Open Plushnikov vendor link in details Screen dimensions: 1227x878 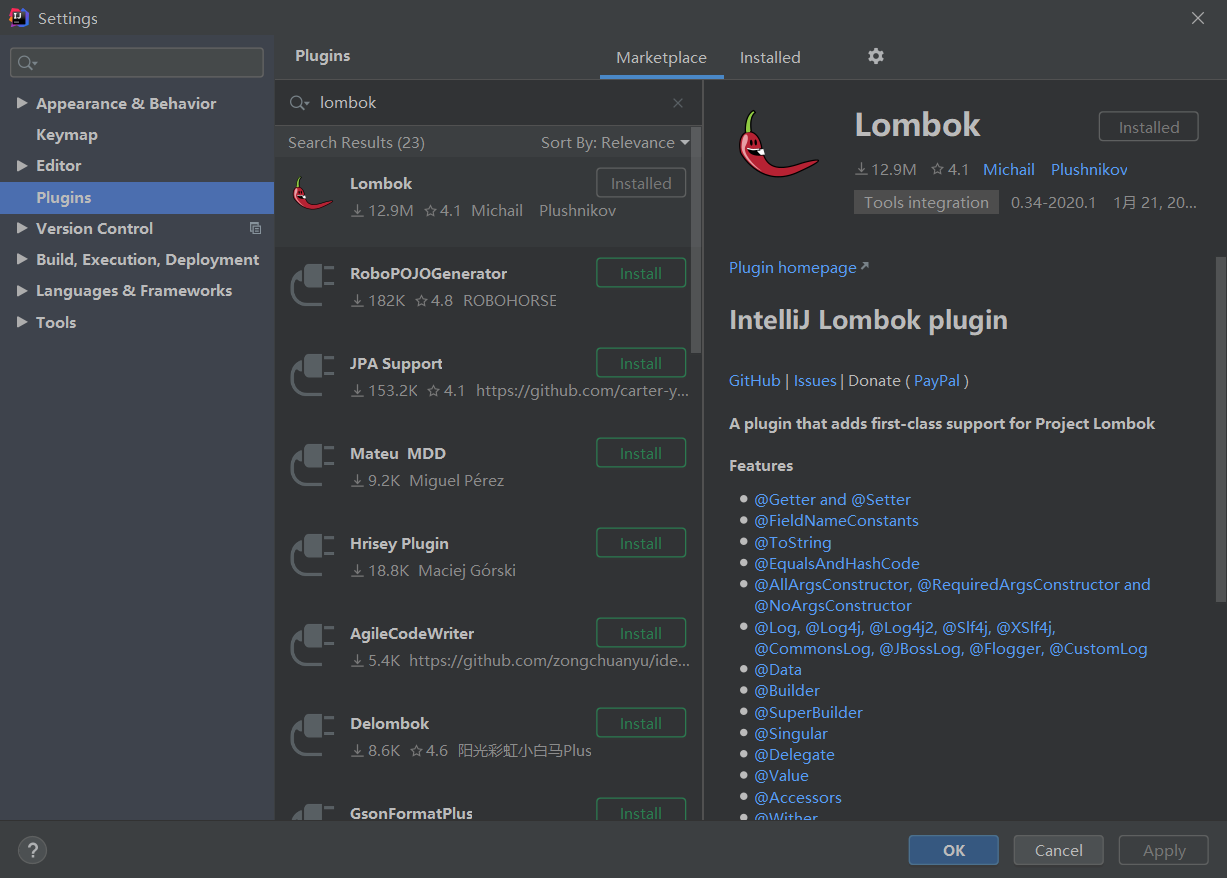(x=1089, y=169)
